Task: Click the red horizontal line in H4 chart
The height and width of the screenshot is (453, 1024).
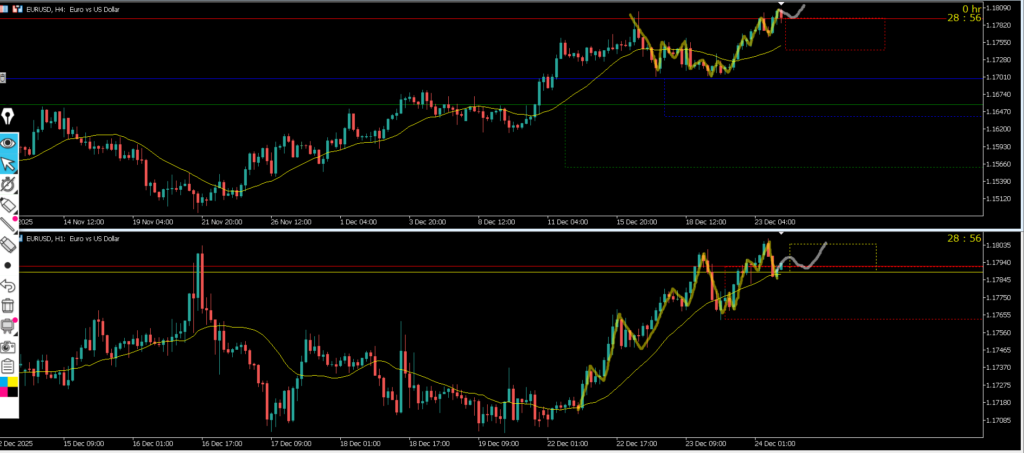Action: tap(300, 19)
